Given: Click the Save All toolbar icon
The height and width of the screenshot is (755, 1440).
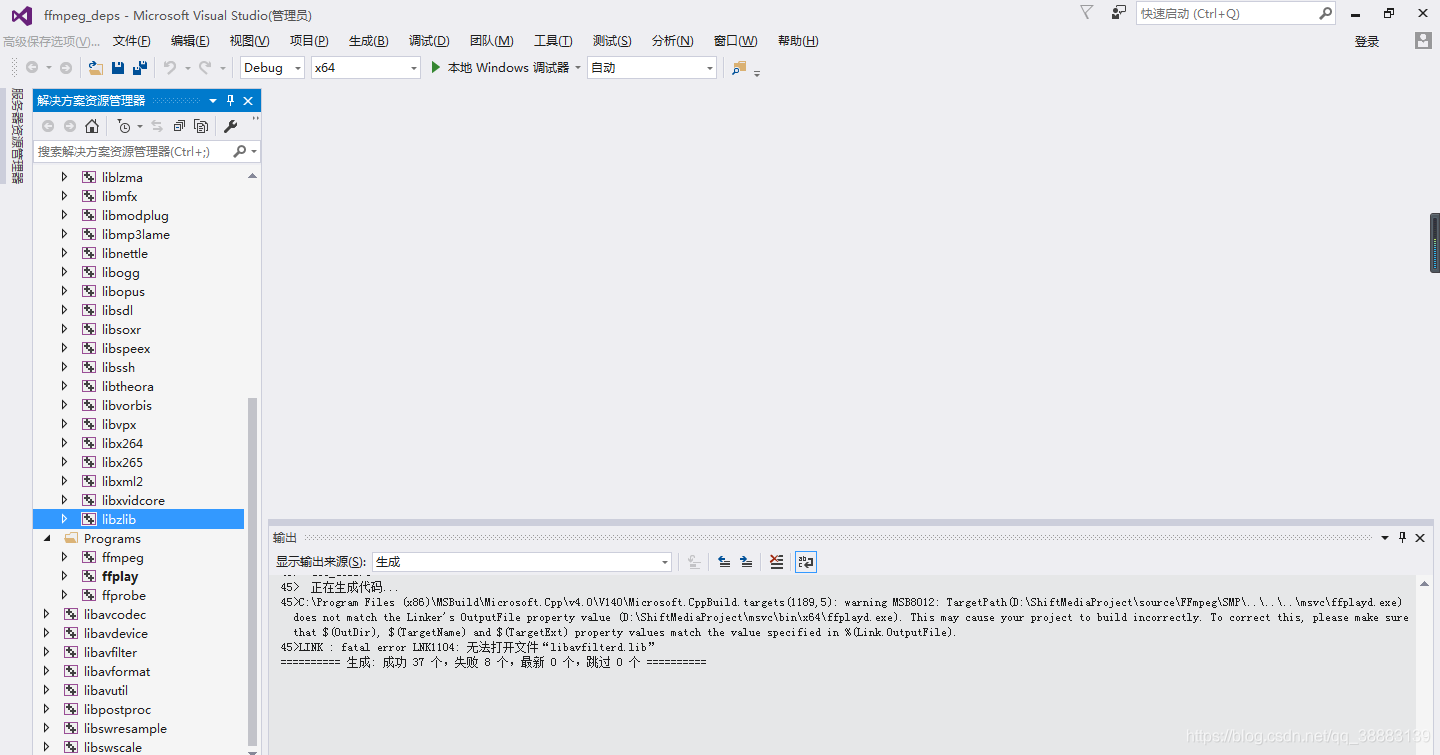Looking at the screenshot, I should coord(140,68).
